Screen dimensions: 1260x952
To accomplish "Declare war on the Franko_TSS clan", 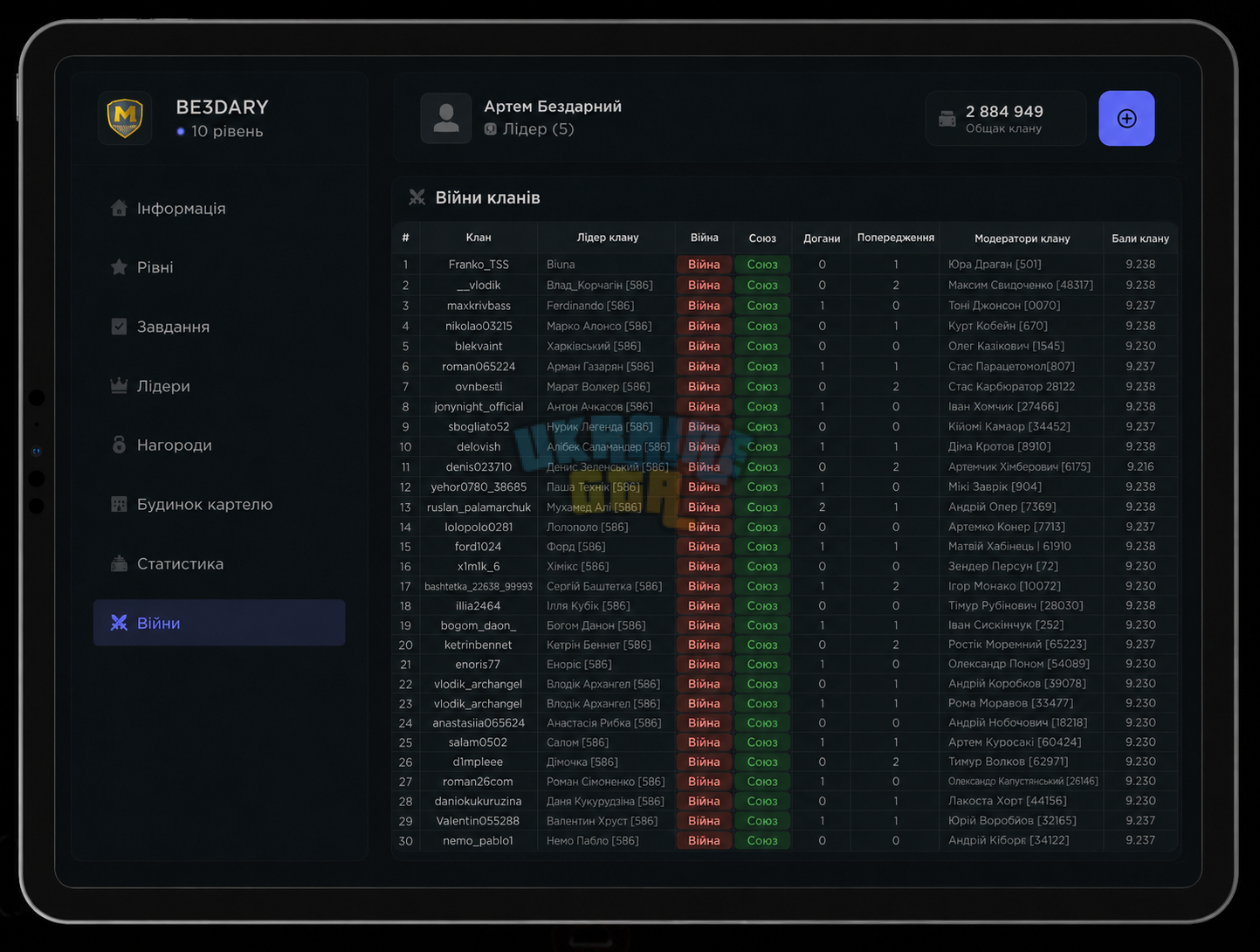I will [704, 264].
